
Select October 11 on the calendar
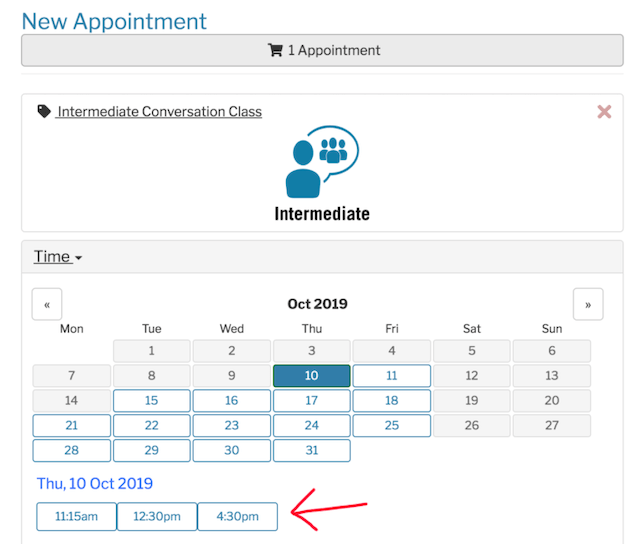pyautogui.click(x=392, y=376)
